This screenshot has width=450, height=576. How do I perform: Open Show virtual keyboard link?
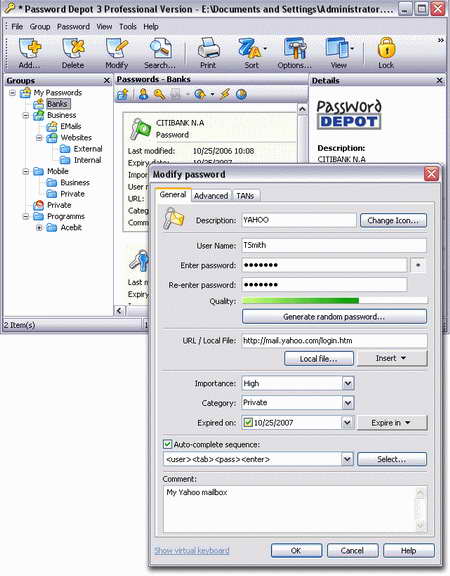point(192,550)
